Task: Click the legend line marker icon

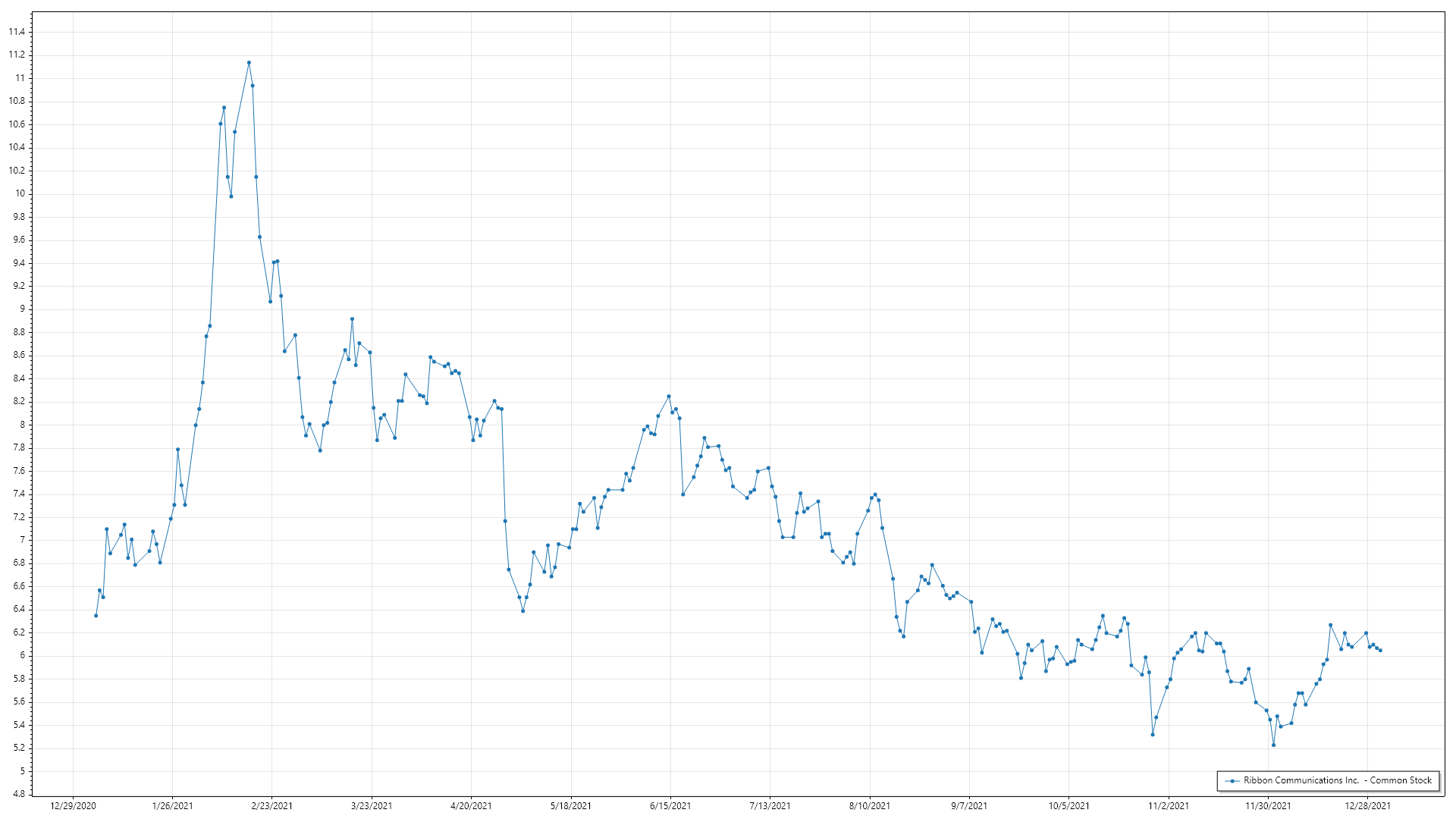Action: pyautogui.click(x=1232, y=781)
